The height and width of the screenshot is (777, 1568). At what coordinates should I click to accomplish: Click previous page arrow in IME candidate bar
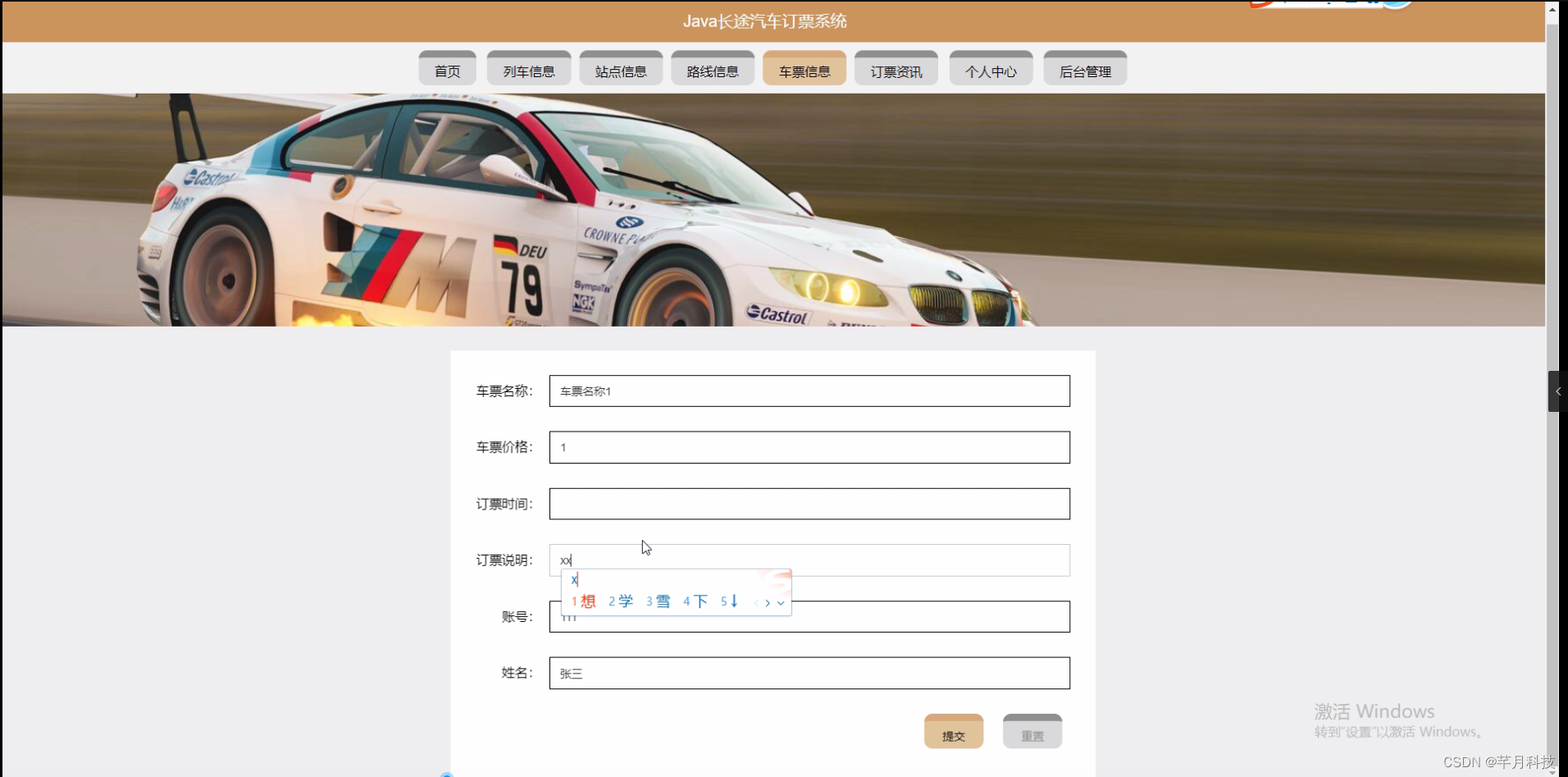coord(757,602)
